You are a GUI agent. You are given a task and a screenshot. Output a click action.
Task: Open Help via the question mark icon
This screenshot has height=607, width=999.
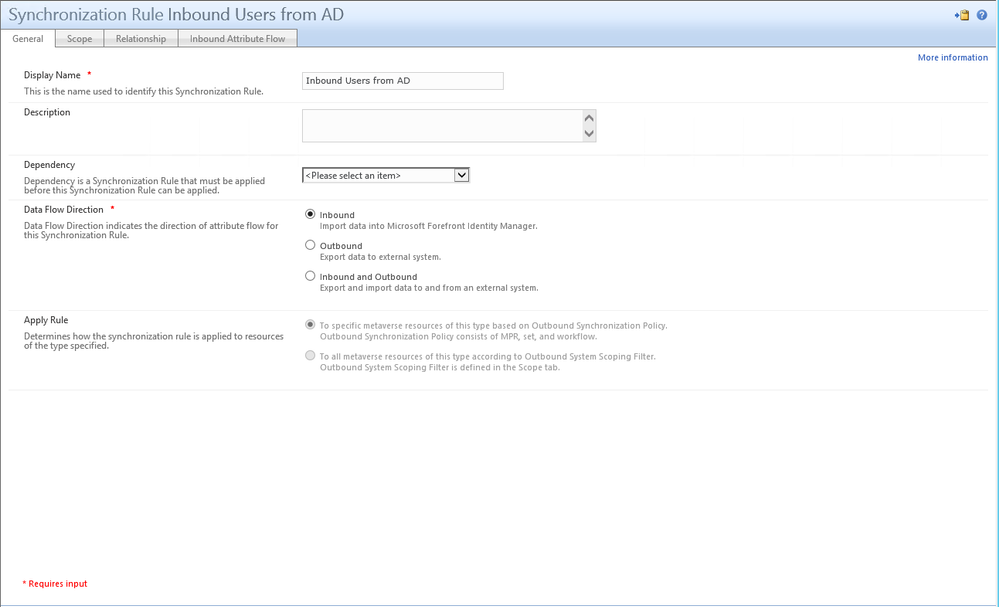[982, 14]
